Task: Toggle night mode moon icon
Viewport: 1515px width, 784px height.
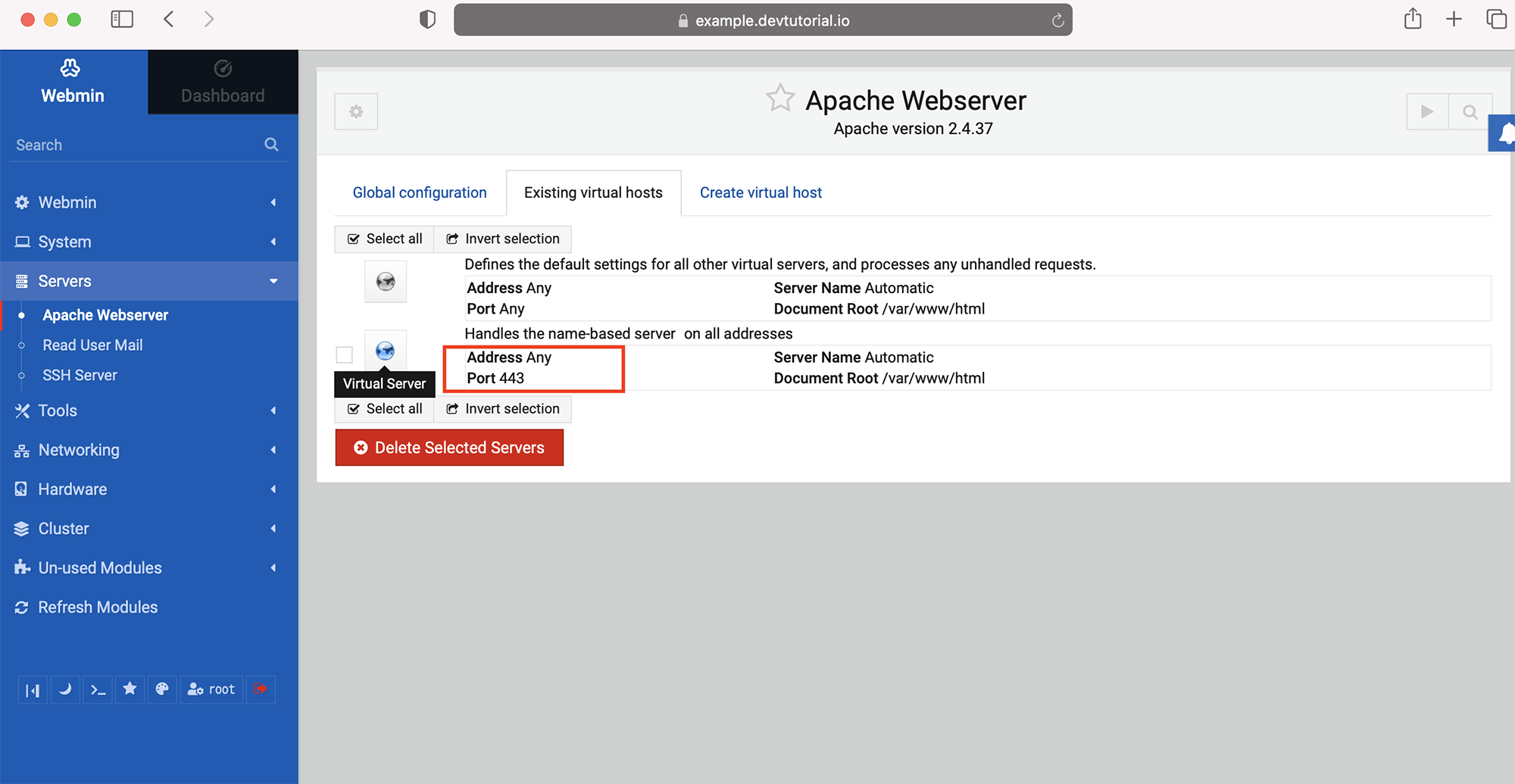Action: coord(65,689)
